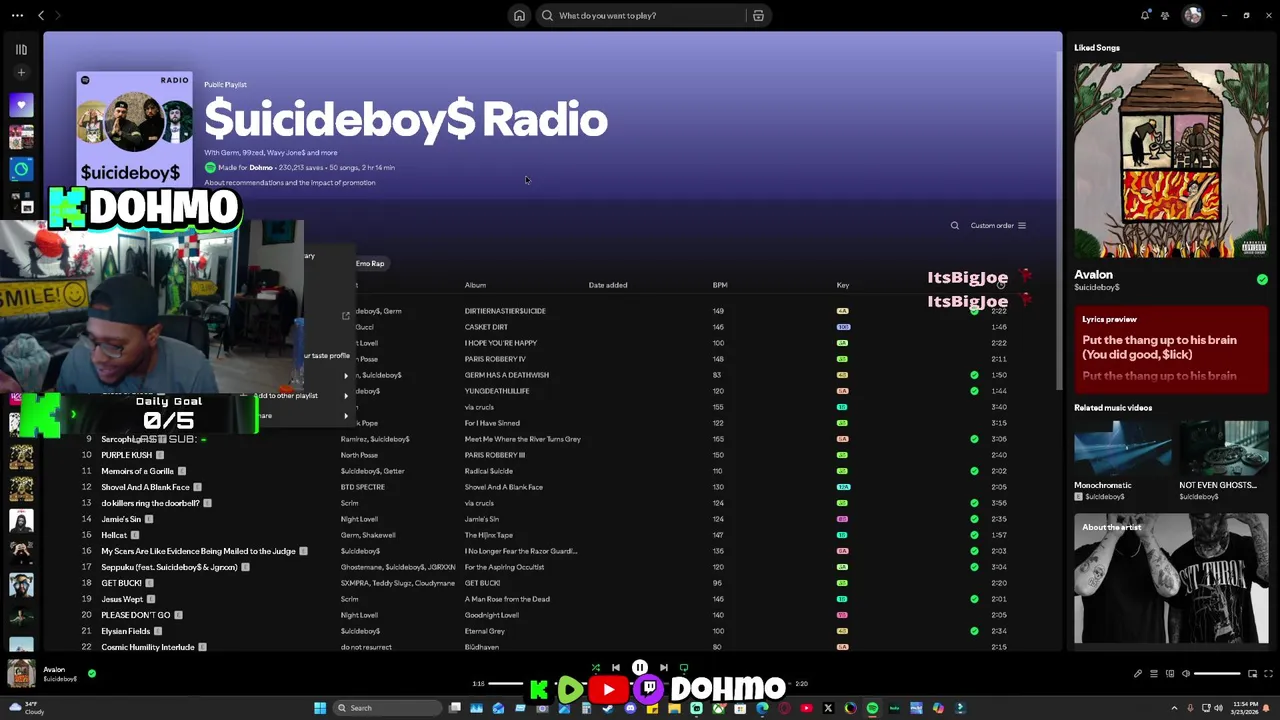Skip to previous track

pyautogui.click(x=616, y=667)
